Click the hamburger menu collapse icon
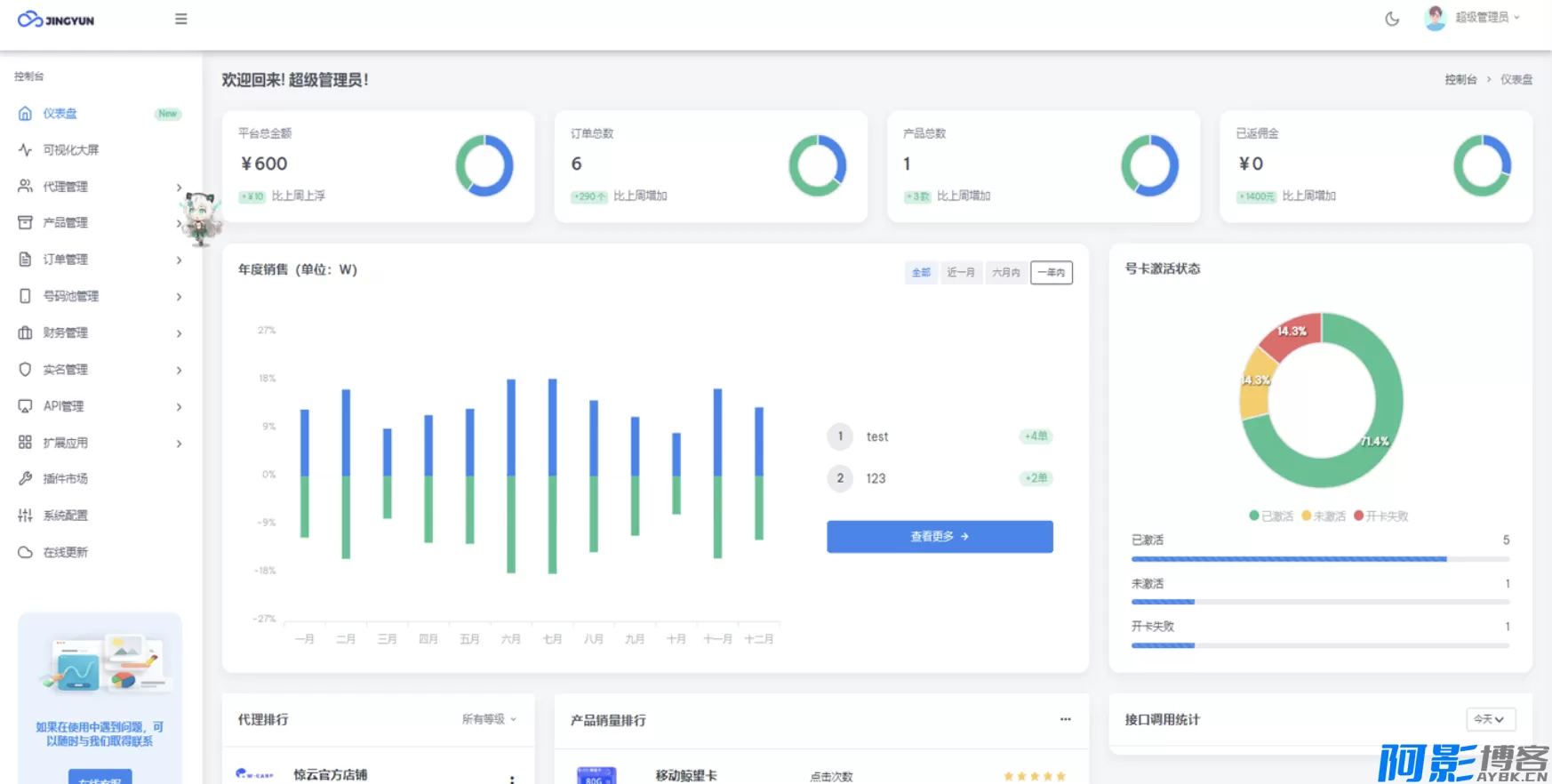 (181, 19)
